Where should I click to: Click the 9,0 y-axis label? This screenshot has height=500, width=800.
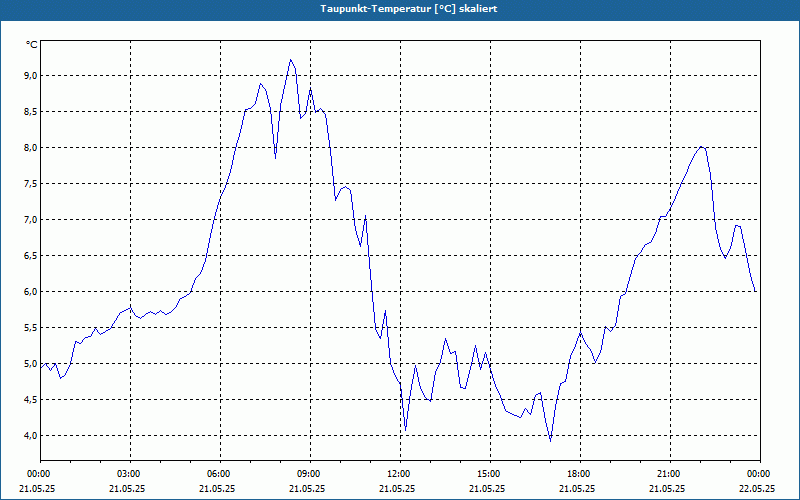31,76
